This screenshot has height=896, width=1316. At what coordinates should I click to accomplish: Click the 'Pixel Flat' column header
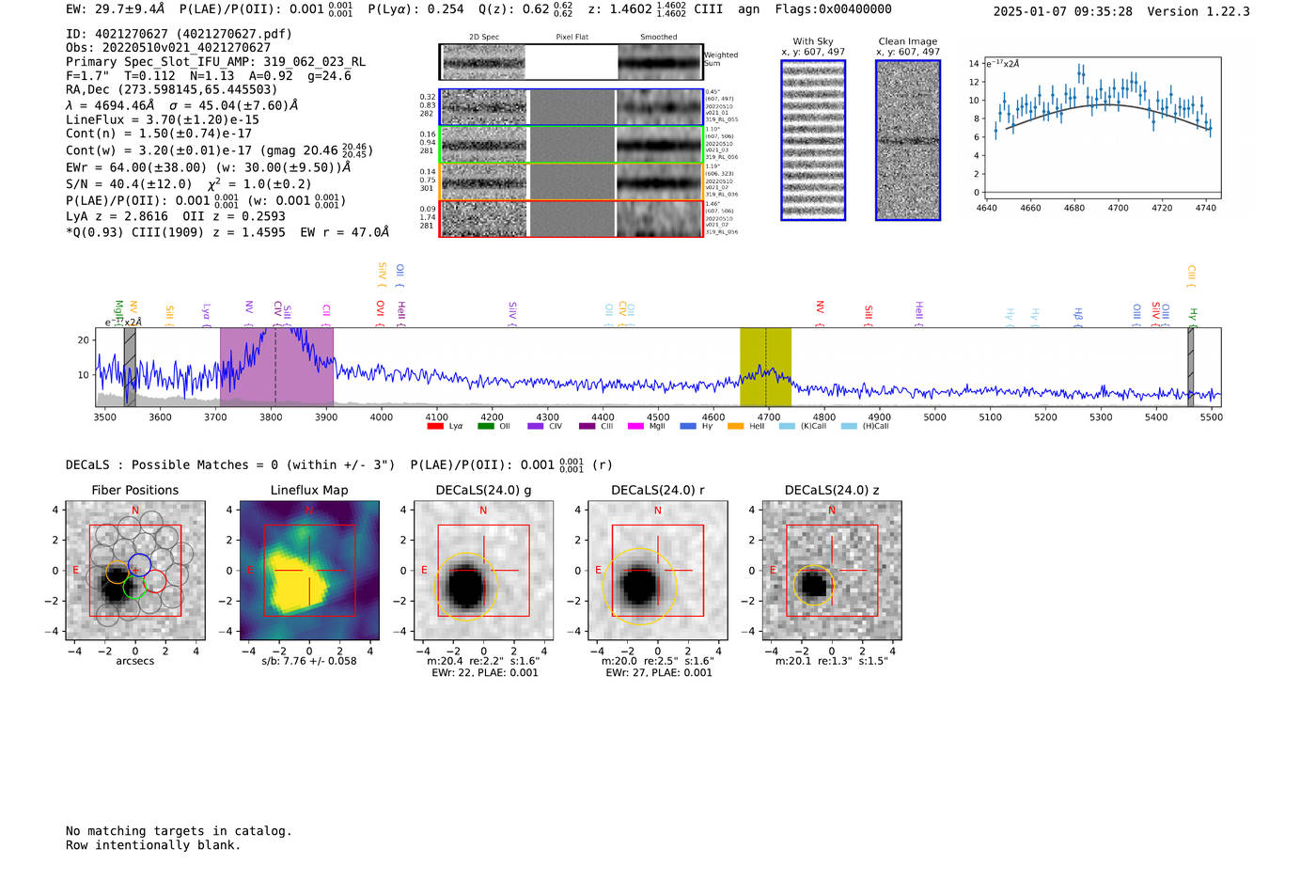coord(572,38)
